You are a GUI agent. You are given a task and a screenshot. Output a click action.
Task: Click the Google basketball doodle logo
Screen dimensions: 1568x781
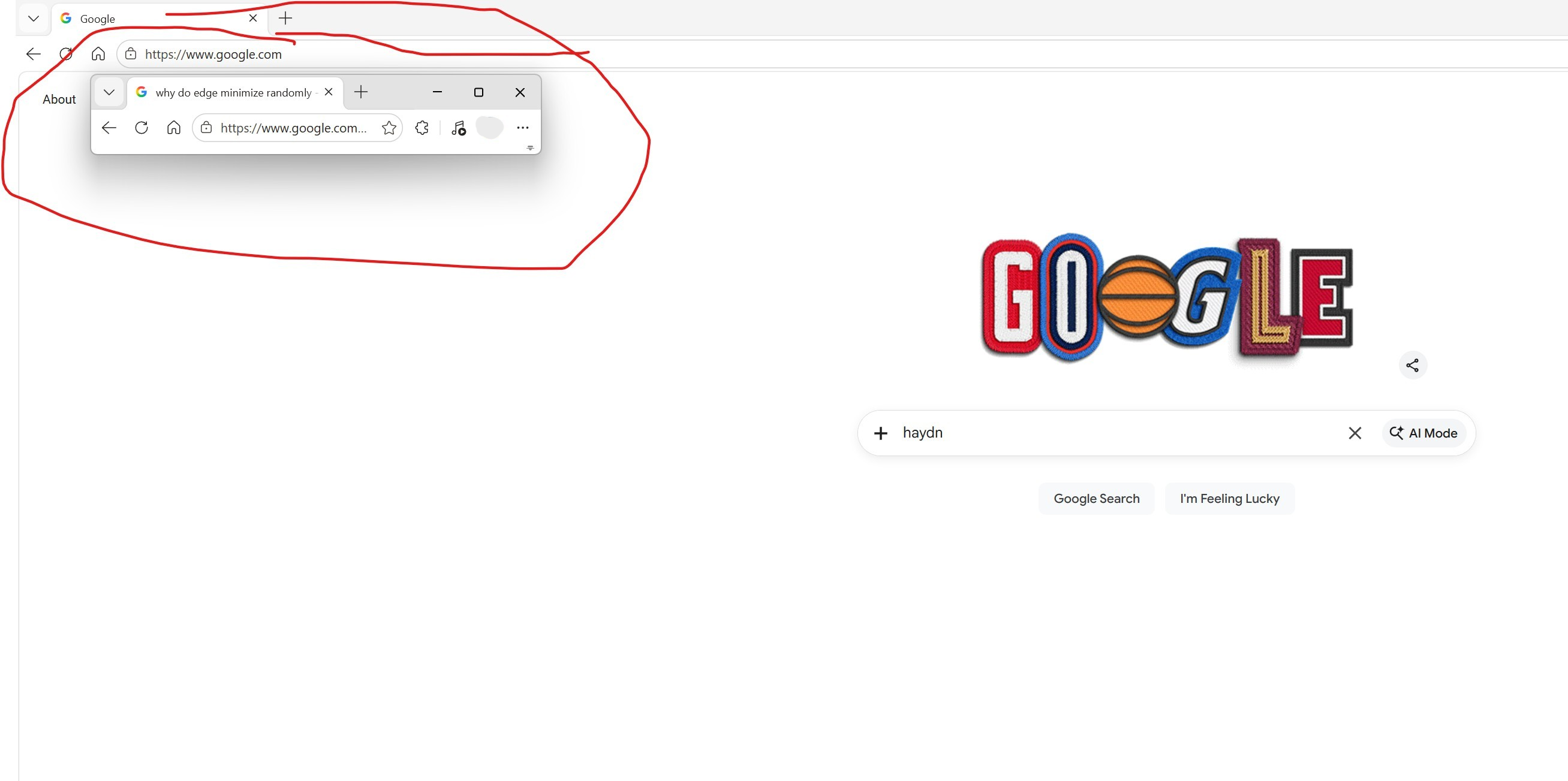pyautogui.click(x=1167, y=297)
